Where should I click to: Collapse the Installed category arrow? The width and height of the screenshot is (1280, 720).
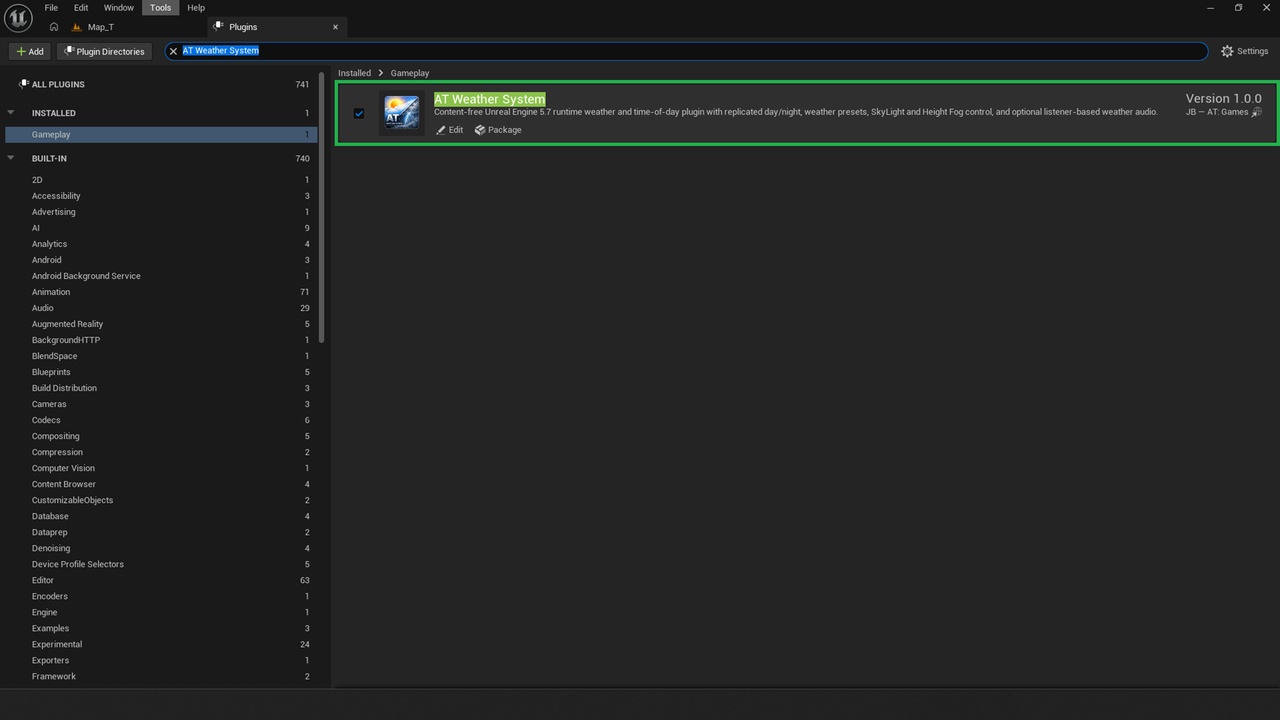[x=11, y=113]
